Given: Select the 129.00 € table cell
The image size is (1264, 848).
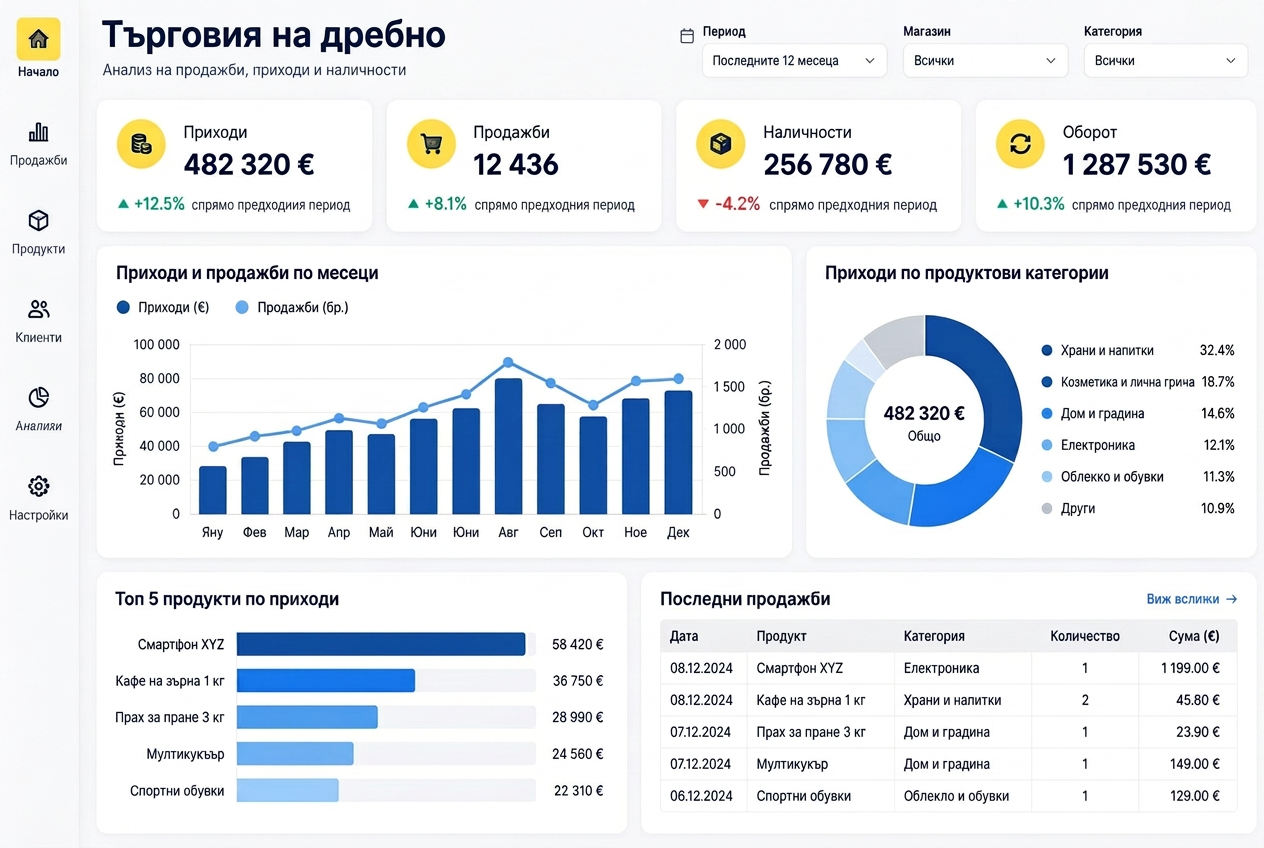Looking at the screenshot, I should 1194,796.
